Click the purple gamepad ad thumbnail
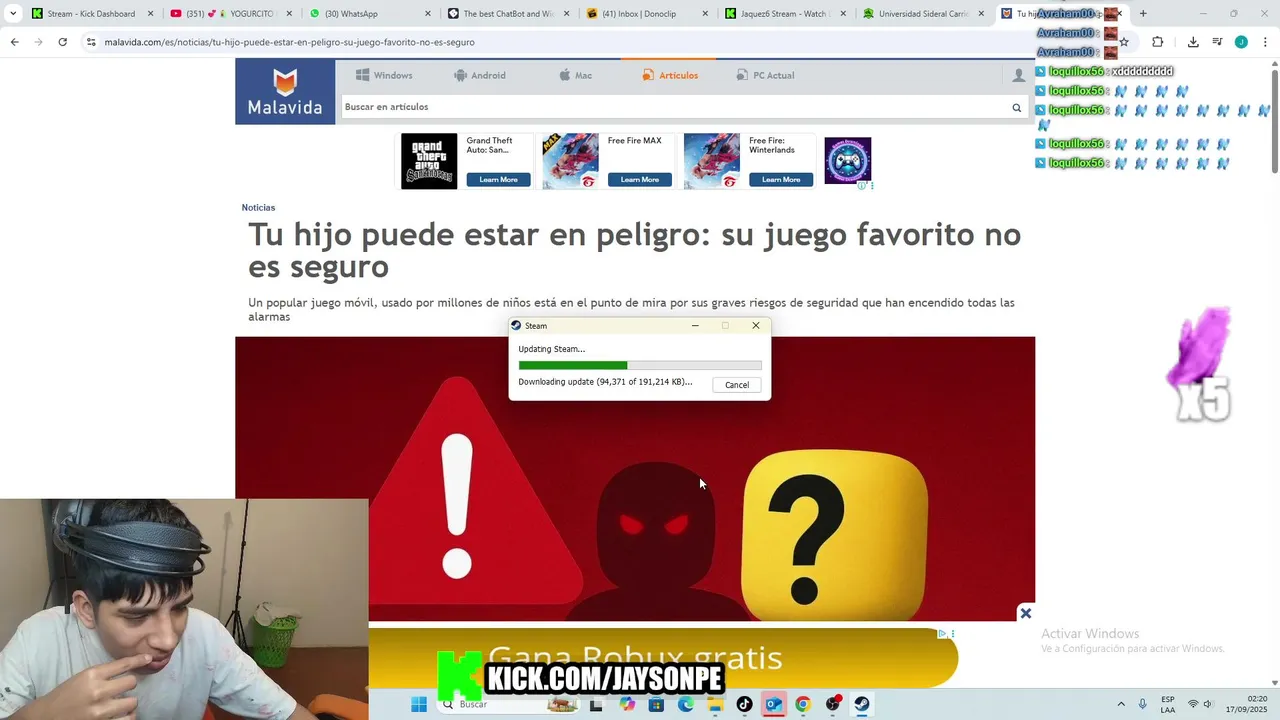1280x720 pixels. (848, 160)
